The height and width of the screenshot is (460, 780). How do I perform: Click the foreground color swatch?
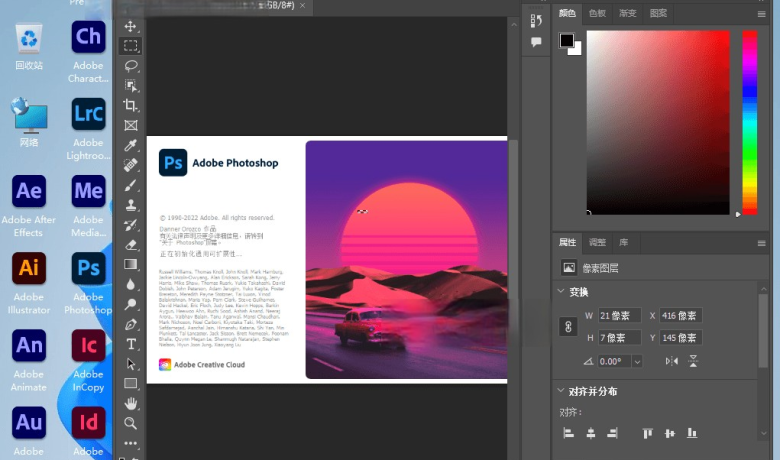566,40
